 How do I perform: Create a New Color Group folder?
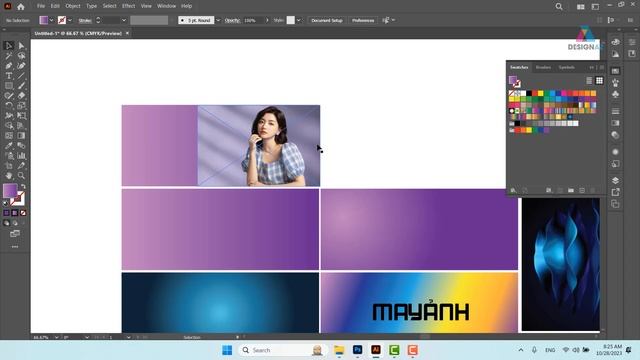571,191
